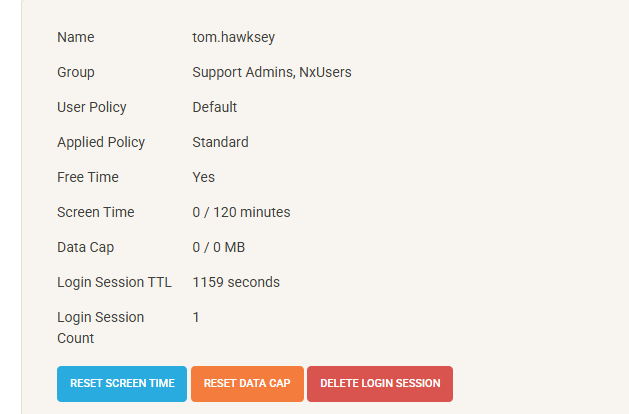Image resolution: width=629 pixels, height=414 pixels.
Task: Click the Name field label
Action: tap(76, 37)
